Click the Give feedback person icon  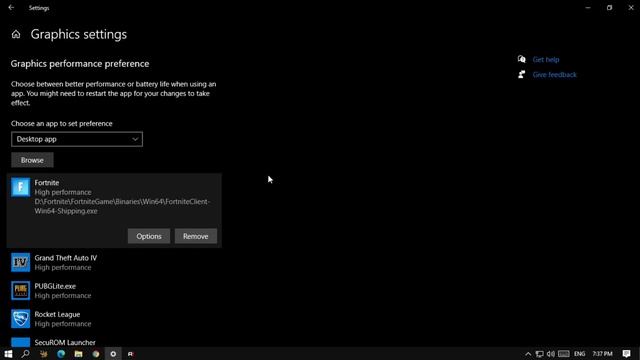point(522,74)
